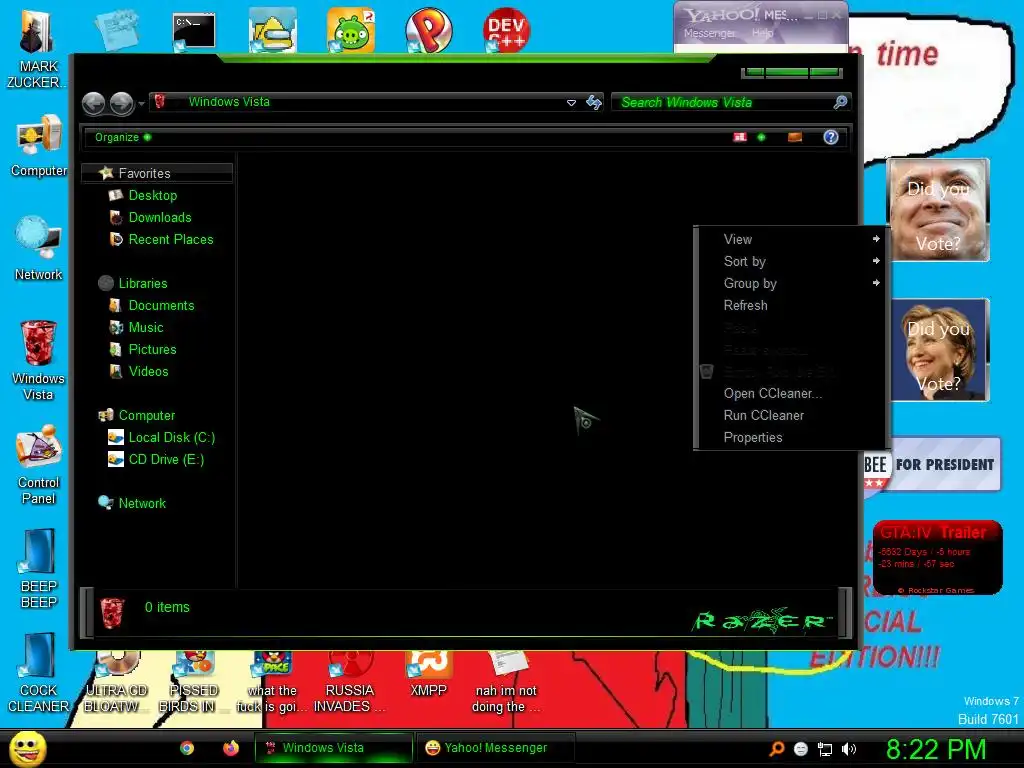Click the green Angry Birds pig icon
The image size is (1024, 768).
[351, 30]
